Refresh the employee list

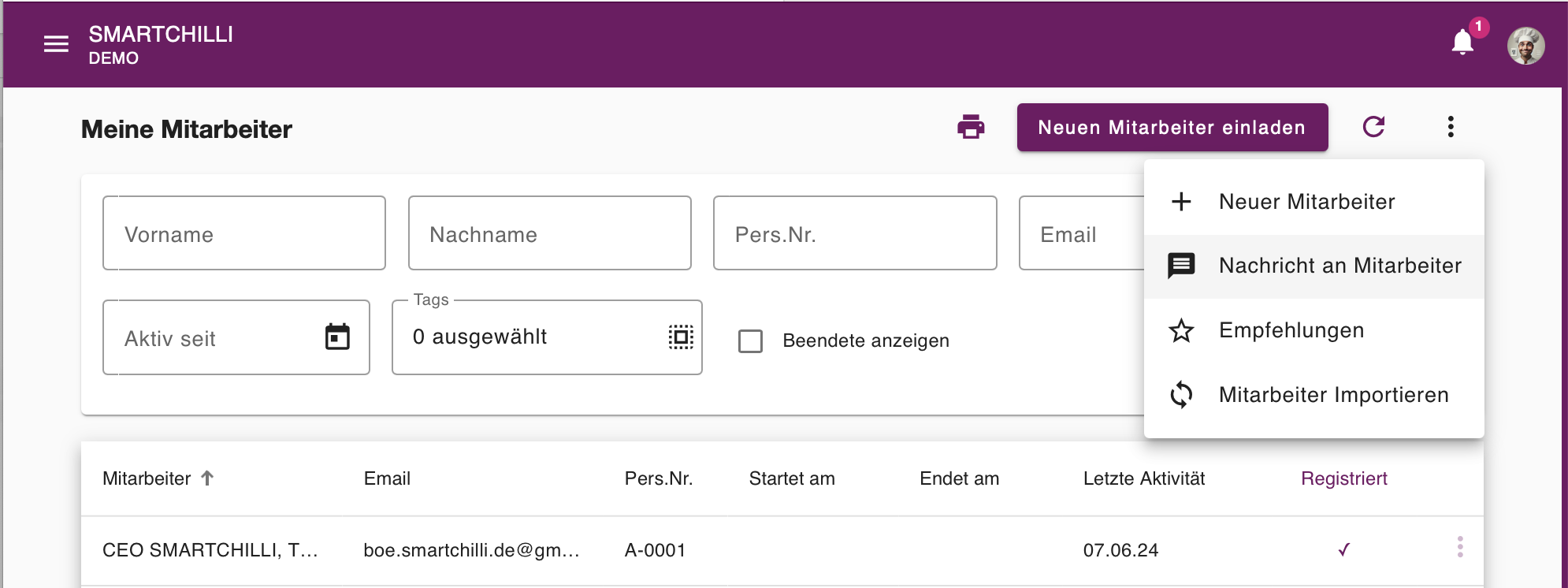(x=1373, y=127)
